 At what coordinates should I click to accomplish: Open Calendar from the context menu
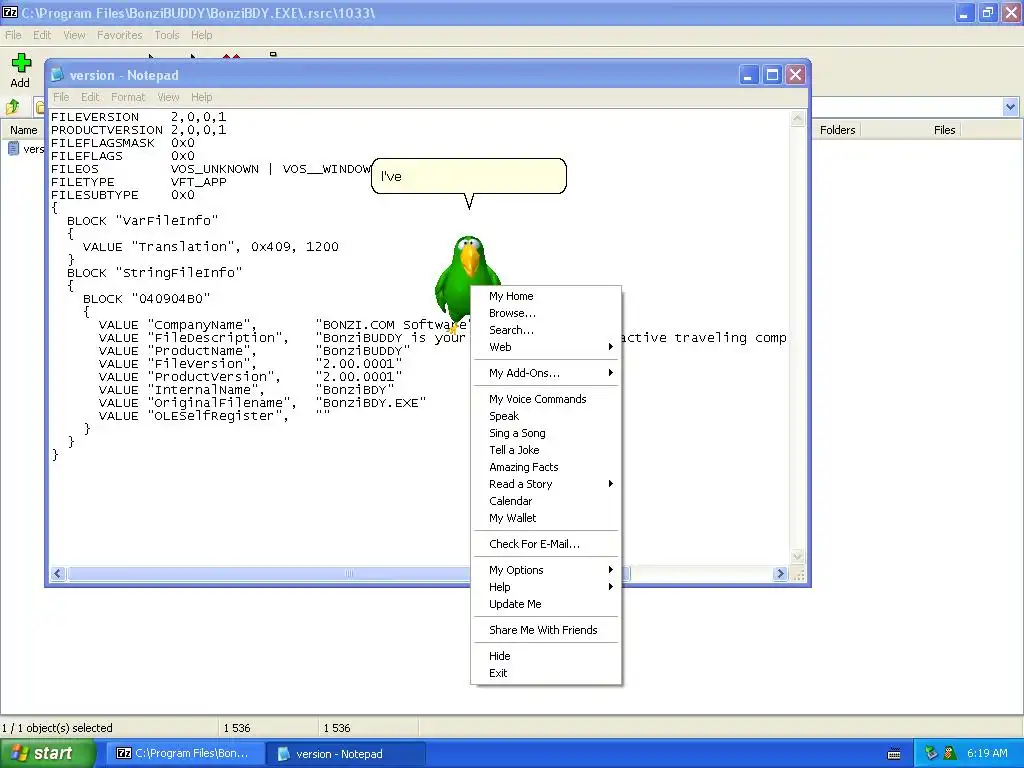click(x=546, y=502)
